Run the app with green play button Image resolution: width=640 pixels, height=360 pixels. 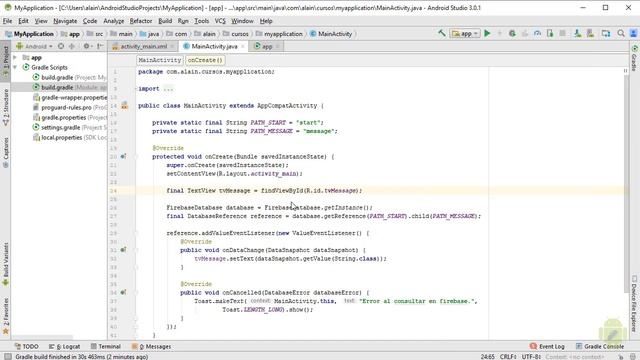pos(487,33)
